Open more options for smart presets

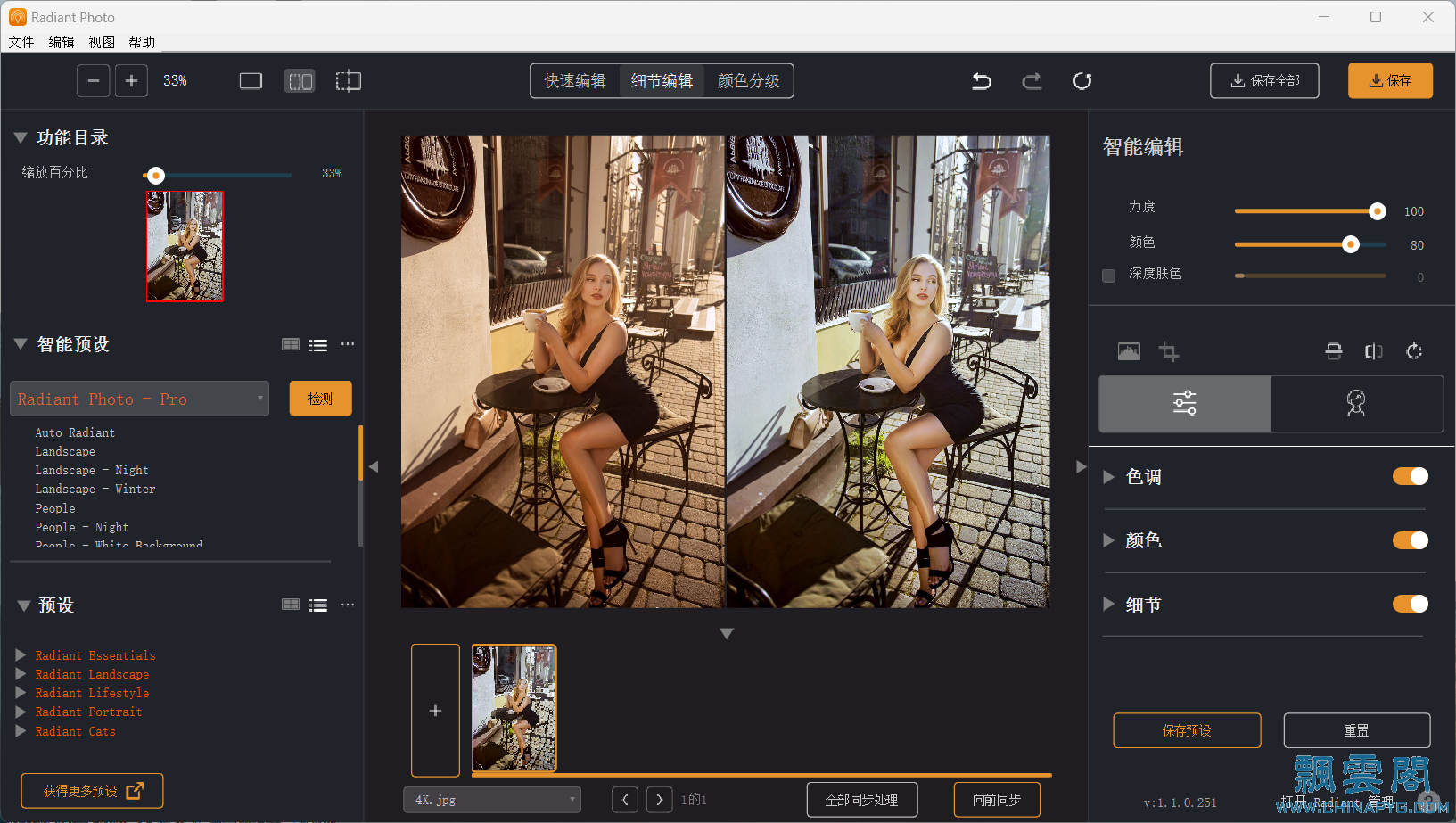click(x=348, y=344)
